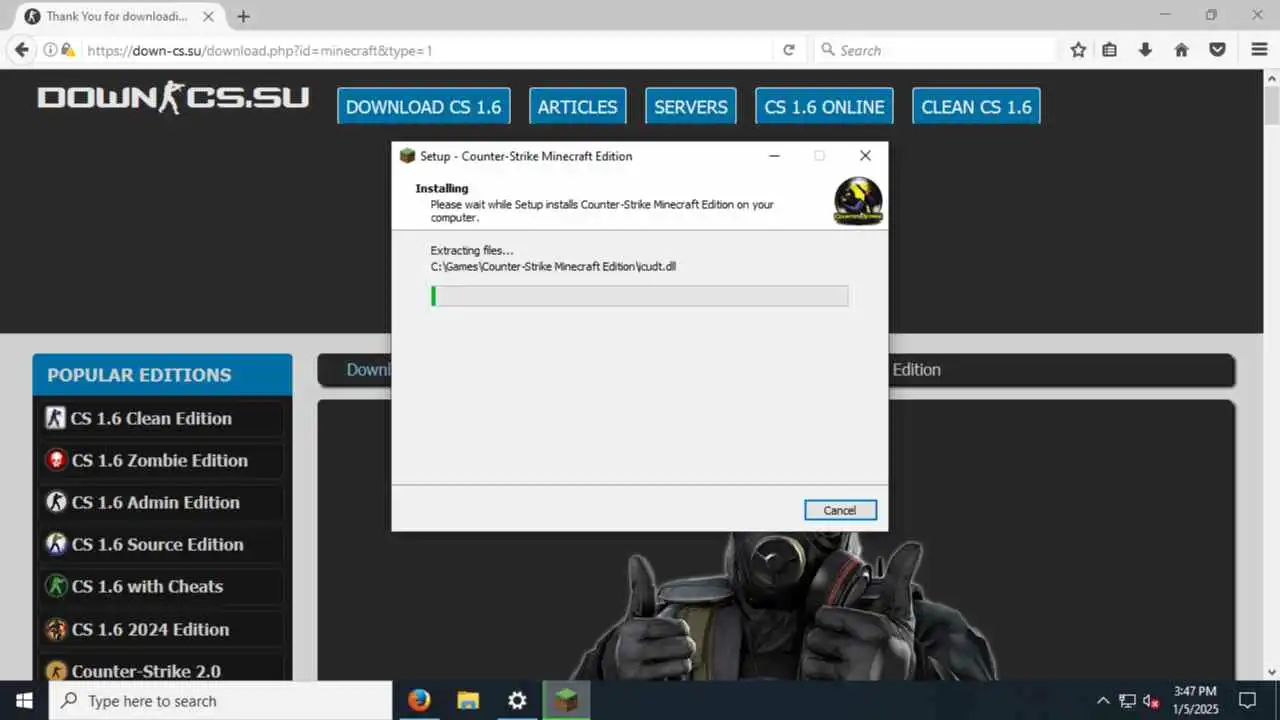
Task: Click the installation progress bar
Action: coord(640,296)
